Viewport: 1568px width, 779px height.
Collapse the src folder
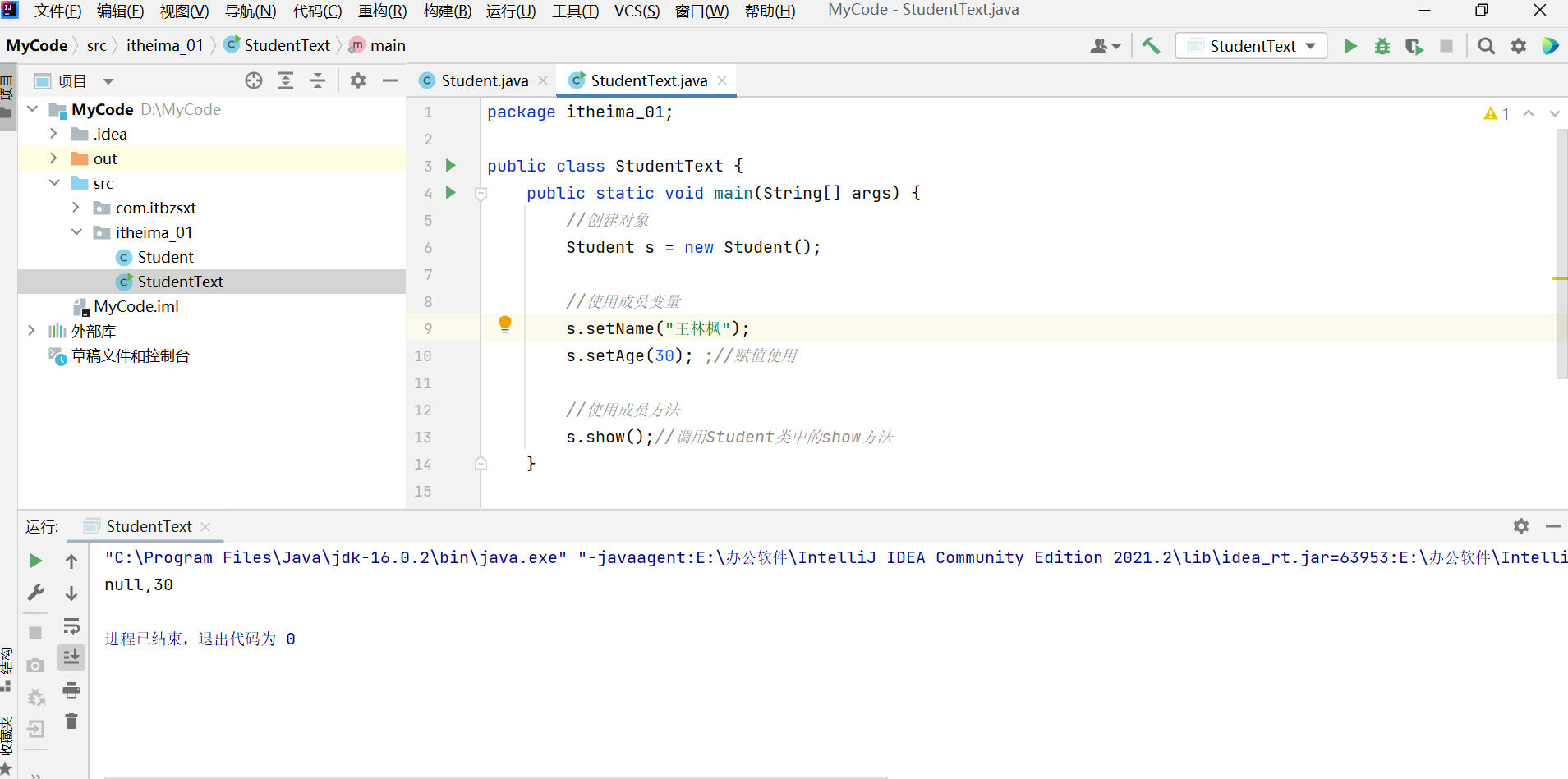[54, 183]
